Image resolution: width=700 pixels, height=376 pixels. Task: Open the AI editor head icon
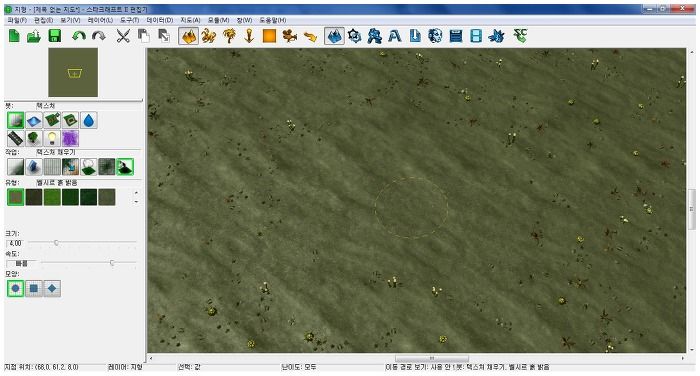coord(435,36)
